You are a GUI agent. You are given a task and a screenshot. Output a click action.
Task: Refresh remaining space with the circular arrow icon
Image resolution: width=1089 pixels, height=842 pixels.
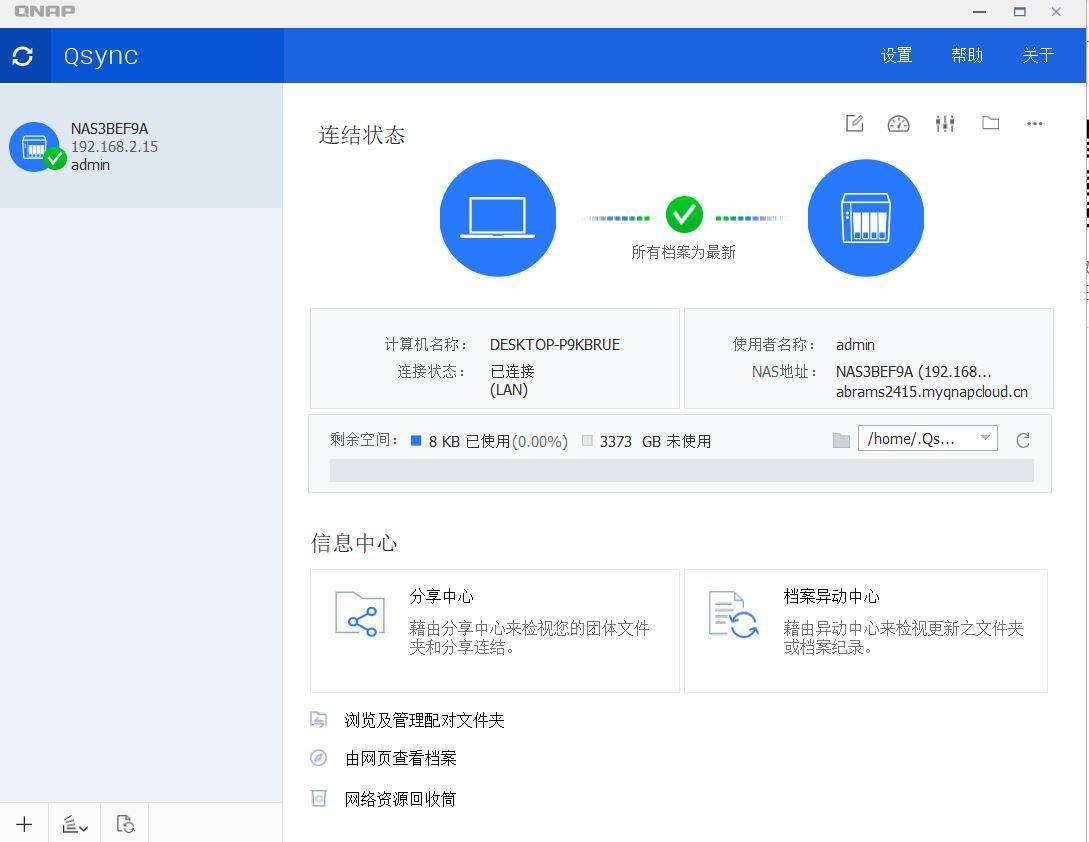(x=1022, y=439)
